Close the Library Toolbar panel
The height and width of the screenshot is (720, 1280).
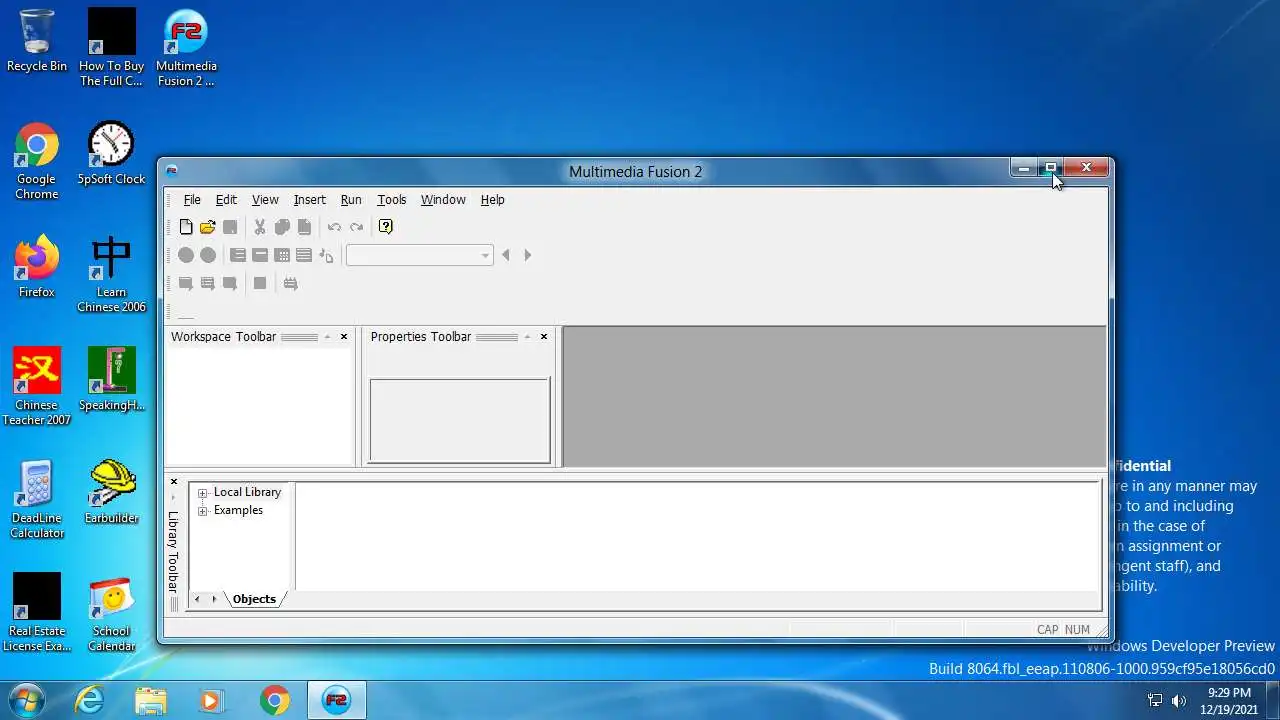[x=174, y=482]
